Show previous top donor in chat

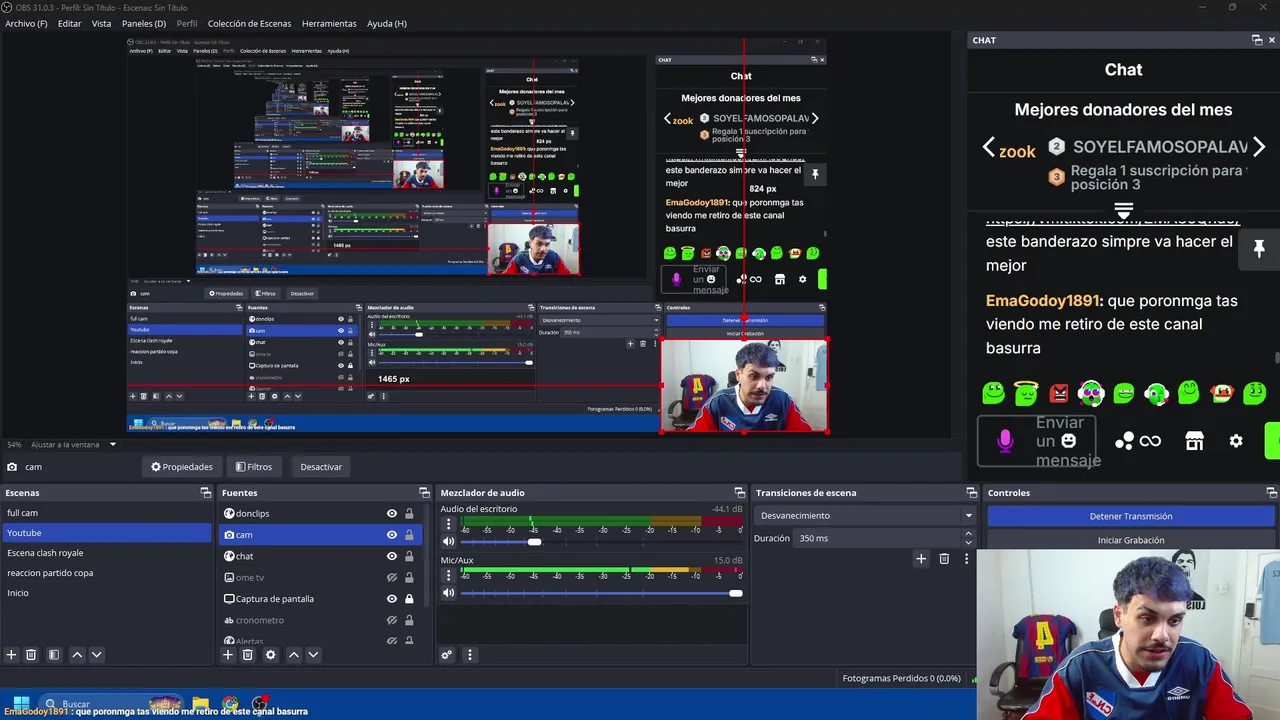[989, 147]
